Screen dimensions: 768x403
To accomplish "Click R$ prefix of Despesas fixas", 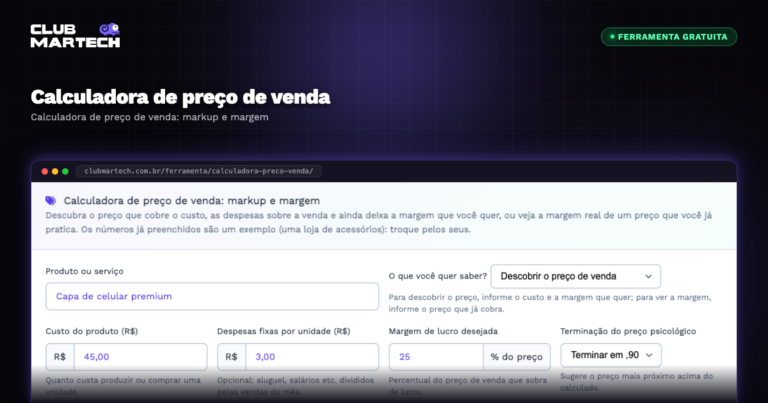I will pos(231,356).
